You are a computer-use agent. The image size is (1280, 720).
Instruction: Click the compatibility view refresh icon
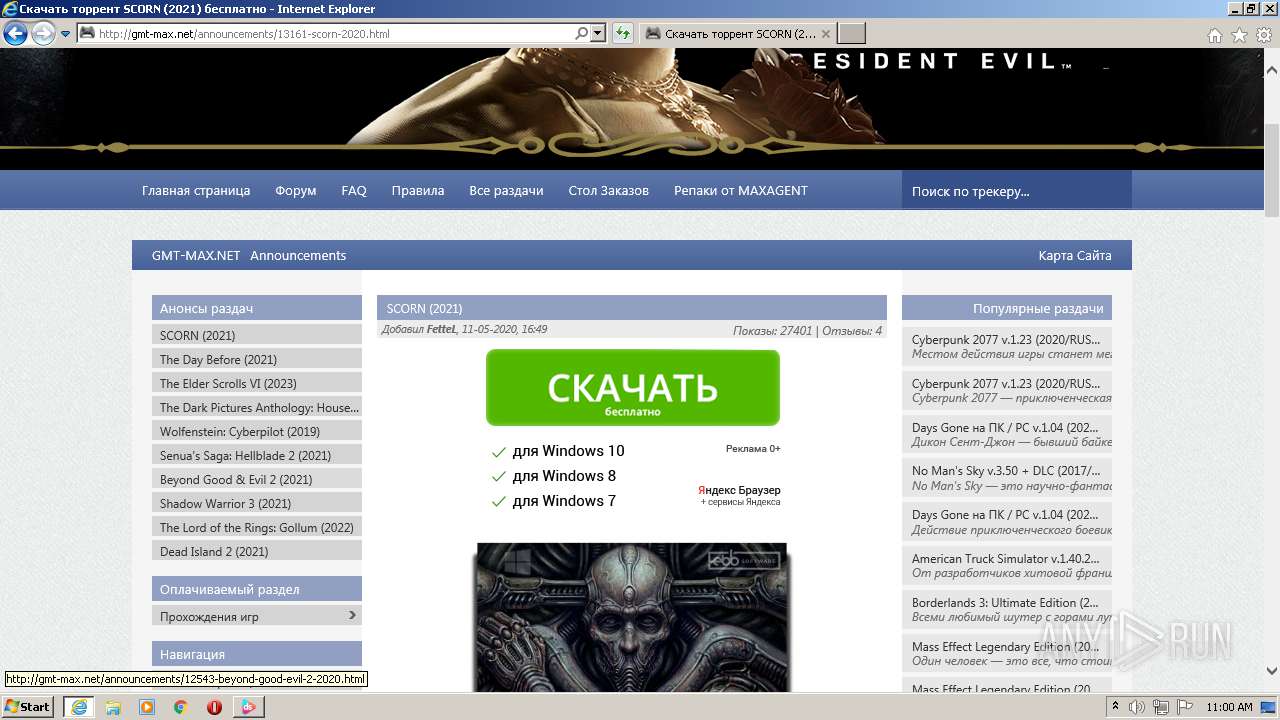(623, 33)
